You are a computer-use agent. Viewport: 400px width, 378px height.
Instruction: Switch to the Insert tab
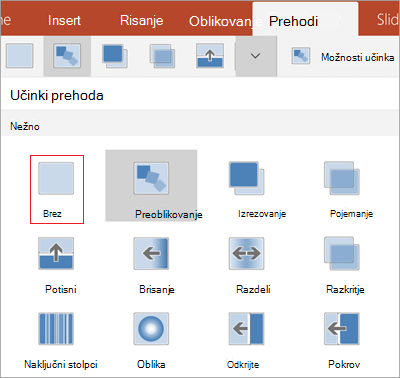[64, 21]
